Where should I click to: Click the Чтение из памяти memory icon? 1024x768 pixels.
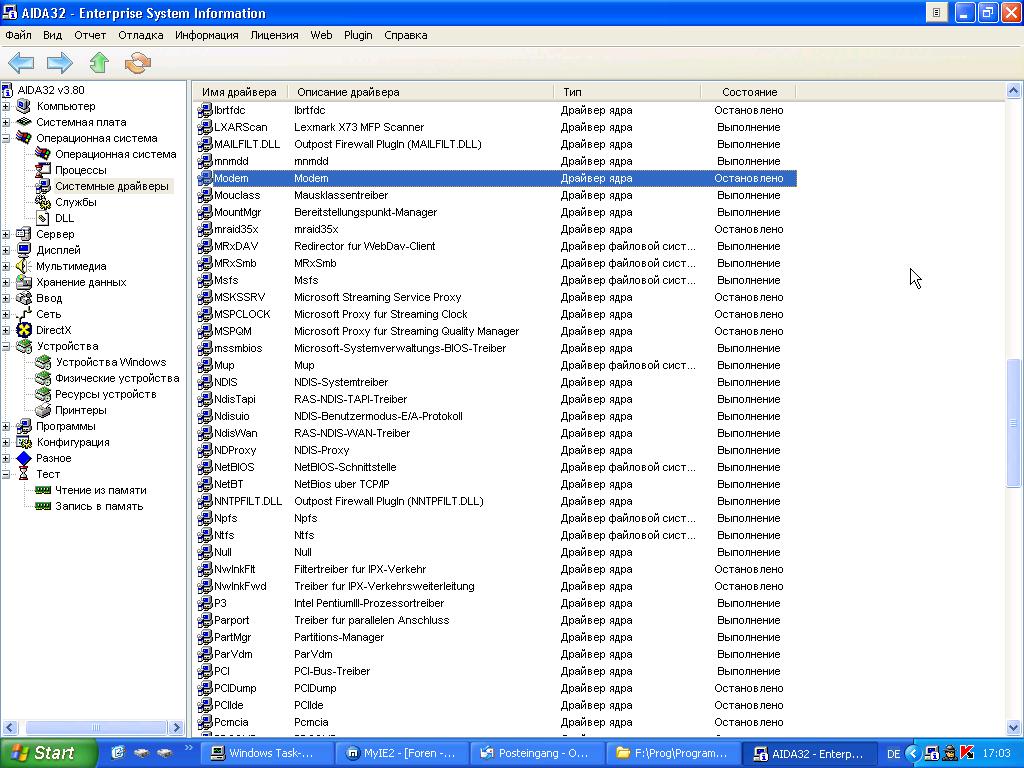coord(42,490)
